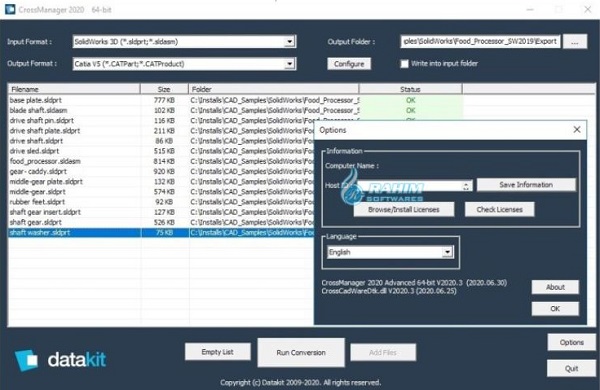Click the highlighted shaft washer.sldprt row
This screenshot has width=600, height=390.
tap(161, 232)
